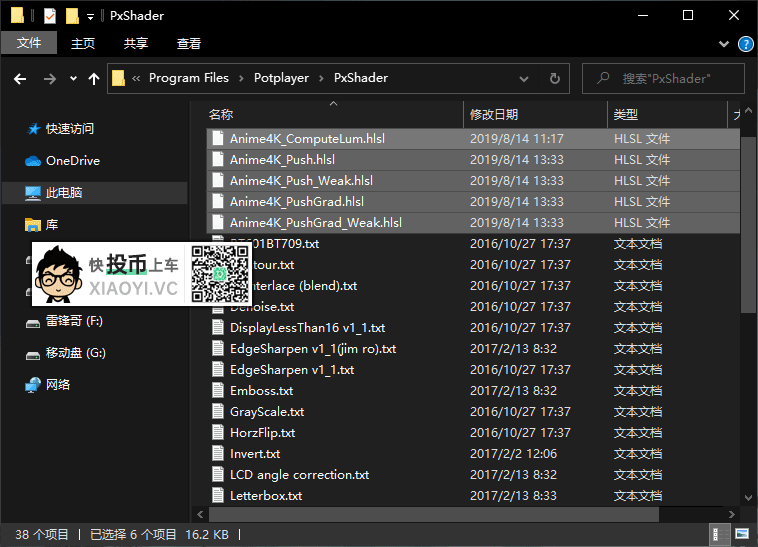
Task: Open the 查看 ribbon tab
Action: coord(189,44)
